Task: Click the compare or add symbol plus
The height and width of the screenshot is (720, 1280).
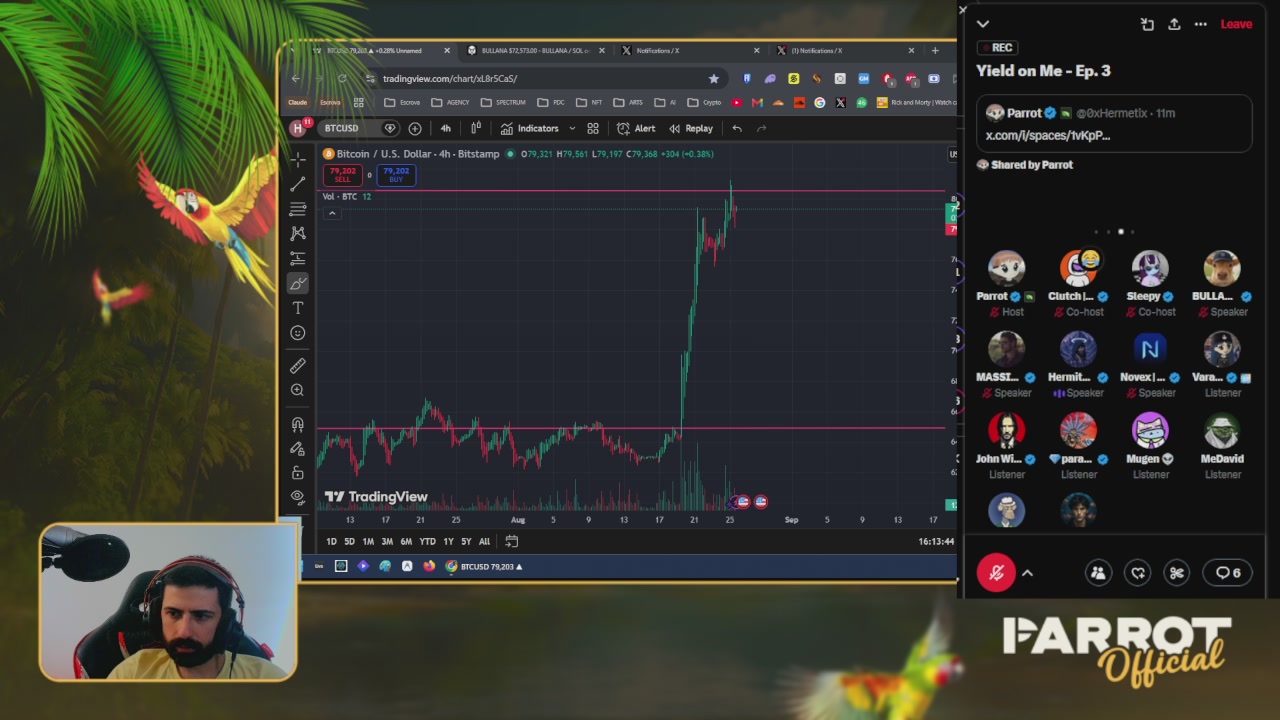Action: [x=415, y=128]
